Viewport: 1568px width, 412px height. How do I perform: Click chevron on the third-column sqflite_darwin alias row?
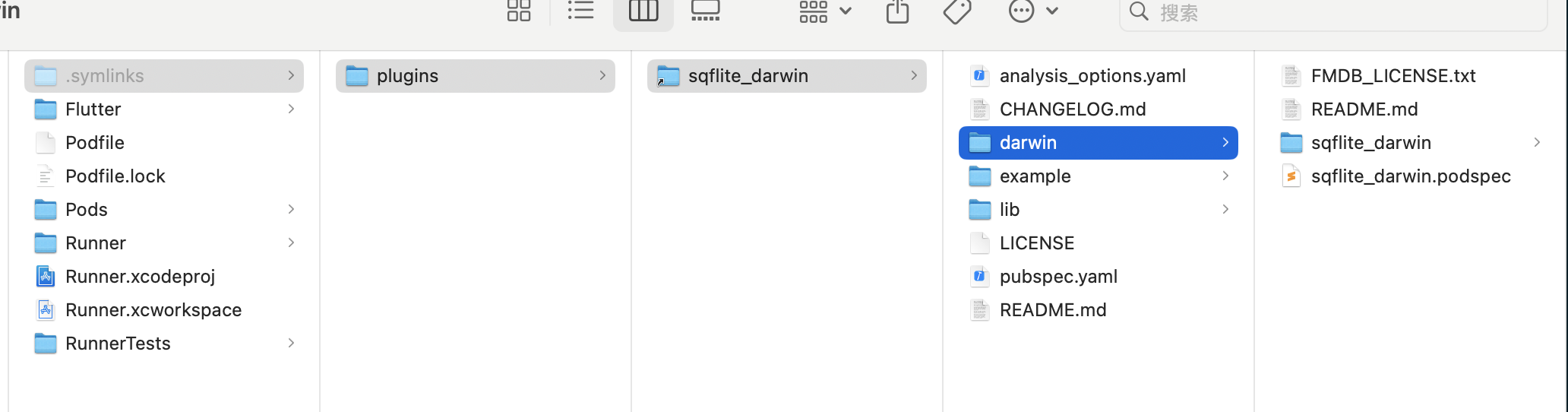tap(914, 76)
